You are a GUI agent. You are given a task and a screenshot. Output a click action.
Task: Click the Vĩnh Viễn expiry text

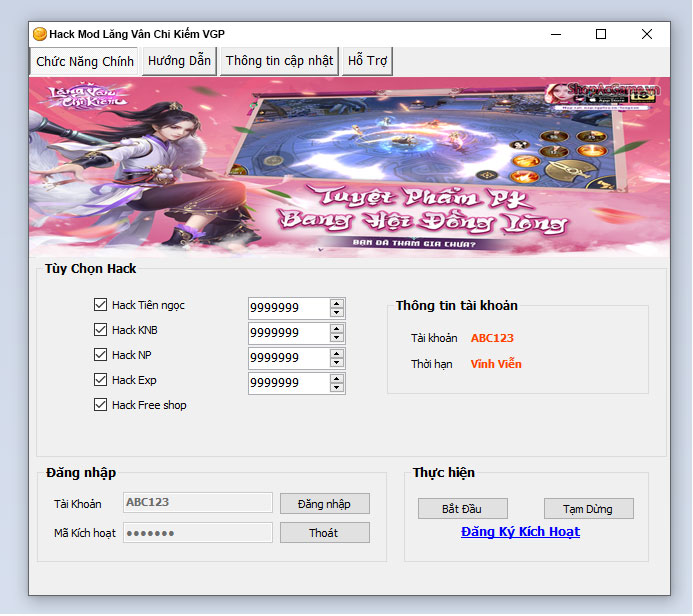tap(496, 364)
